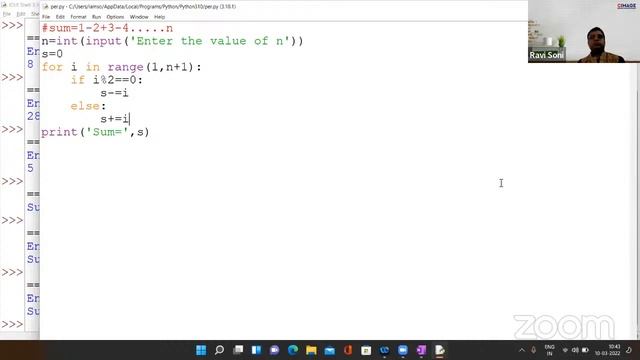
Task: Click focus assist moon icon
Action: 629,350
